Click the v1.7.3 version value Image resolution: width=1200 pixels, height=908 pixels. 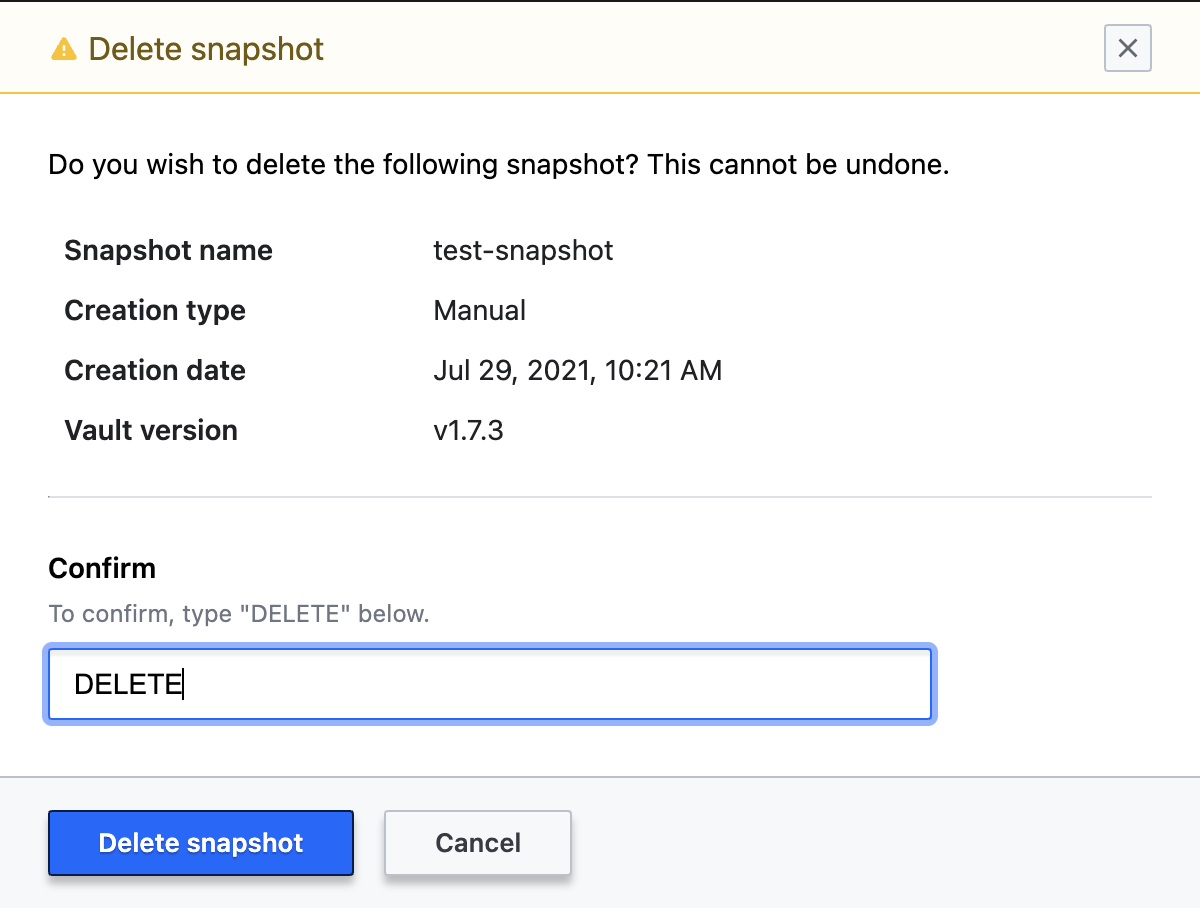click(x=468, y=430)
